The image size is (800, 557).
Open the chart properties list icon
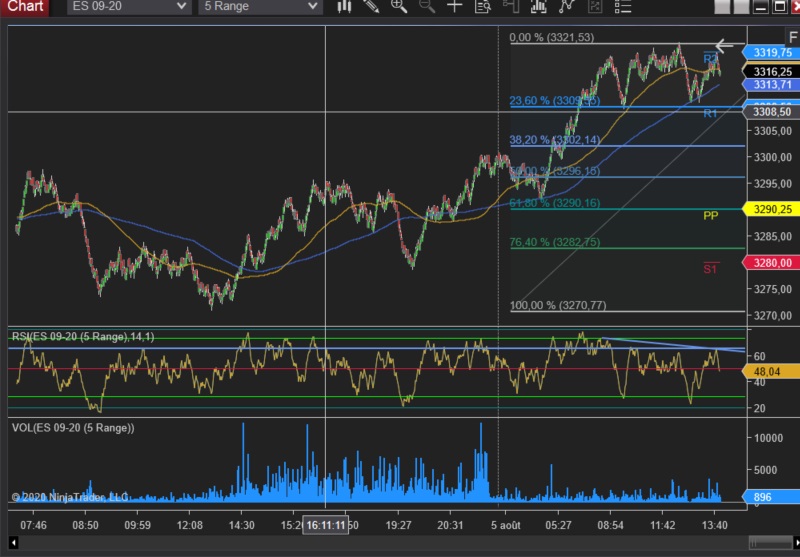624,6
